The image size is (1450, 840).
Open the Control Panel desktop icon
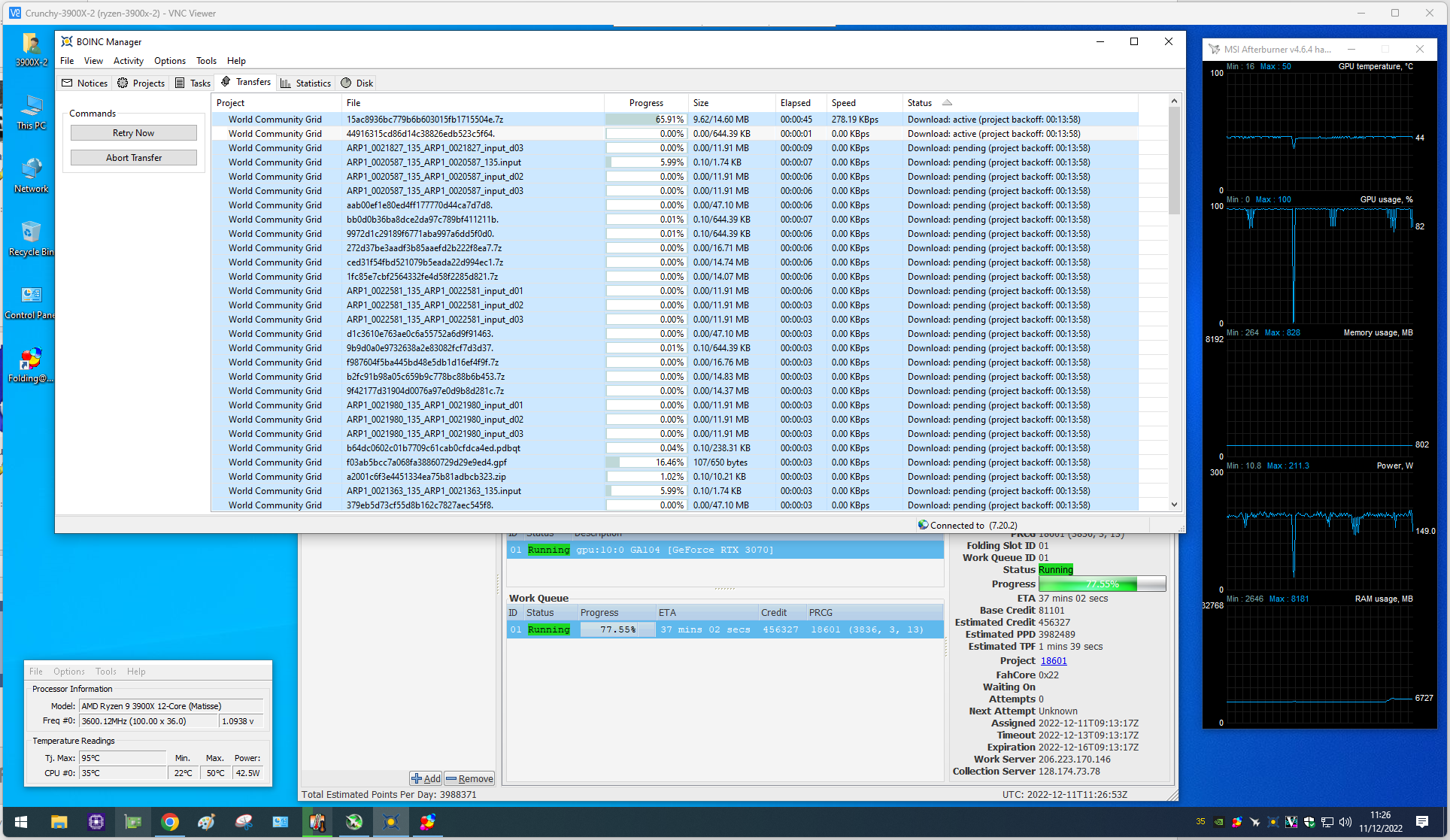click(31, 302)
